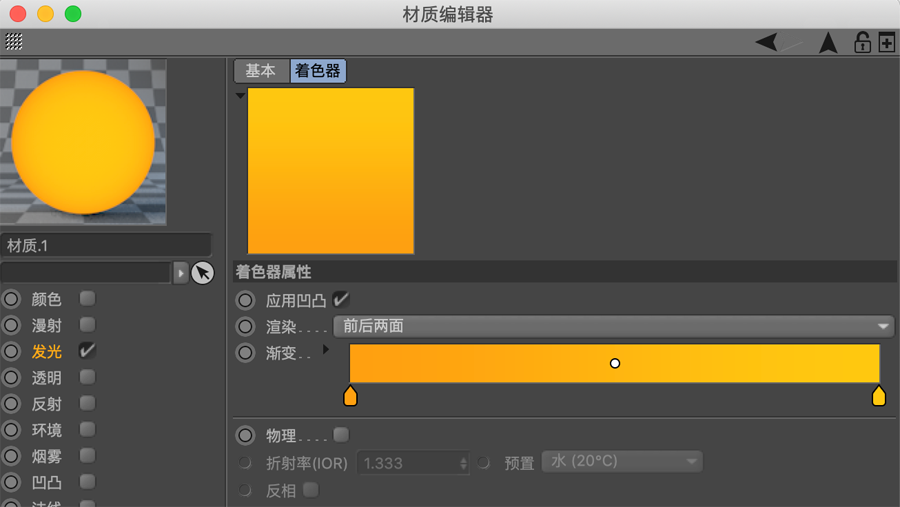Select the gradient midpoint bias handle
The image size is (900, 507).
(x=615, y=363)
